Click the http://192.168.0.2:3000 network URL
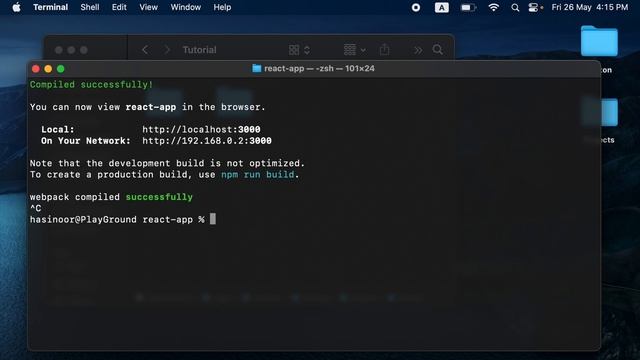 pyautogui.click(x=207, y=141)
